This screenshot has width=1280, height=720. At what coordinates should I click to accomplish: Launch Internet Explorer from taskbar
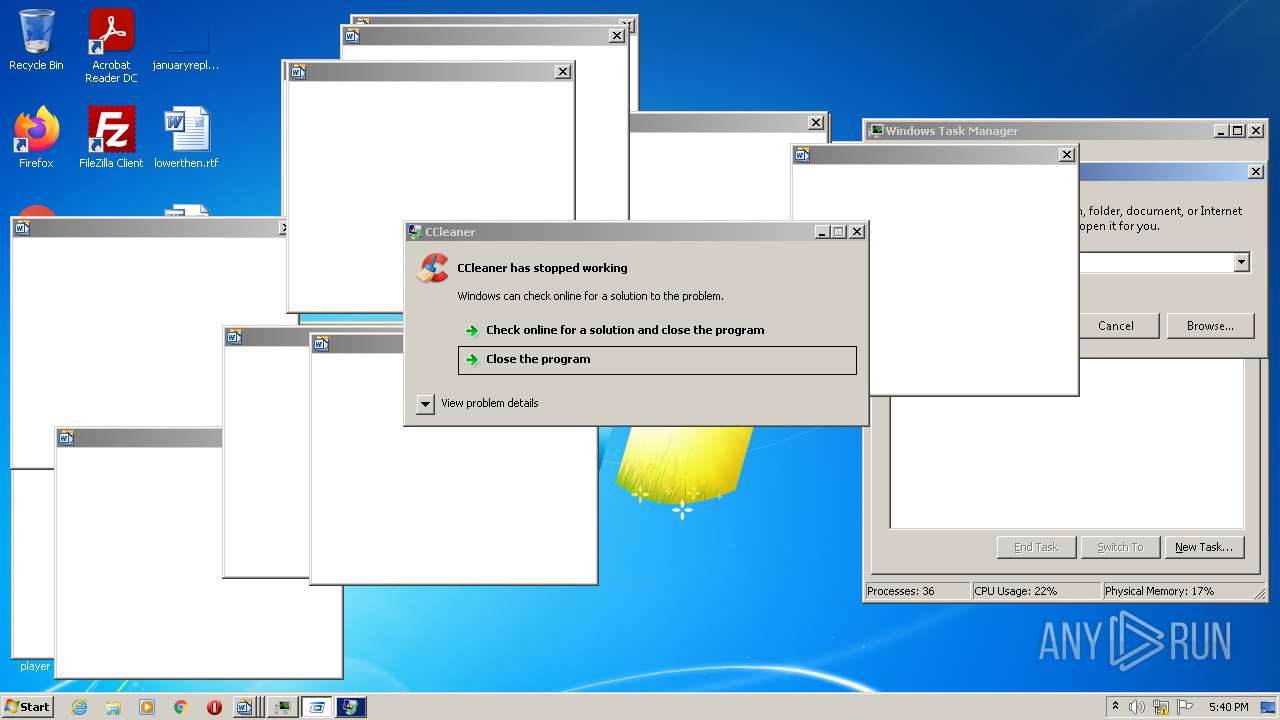click(79, 707)
